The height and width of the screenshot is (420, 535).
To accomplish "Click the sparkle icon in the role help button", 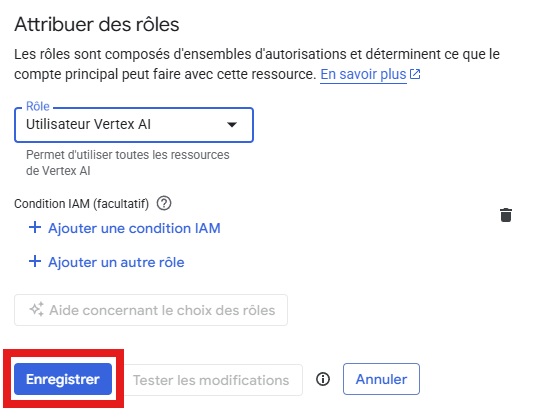I will [x=37, y=309].
